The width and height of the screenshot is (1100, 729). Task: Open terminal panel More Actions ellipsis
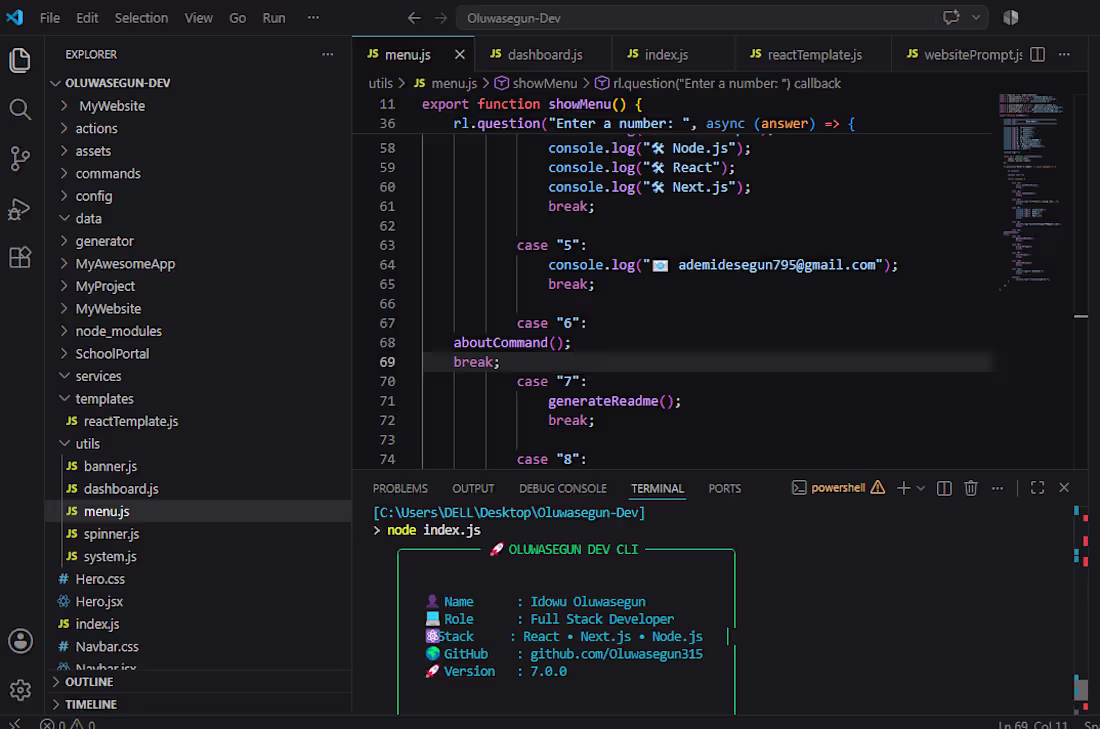click(998, 488)
